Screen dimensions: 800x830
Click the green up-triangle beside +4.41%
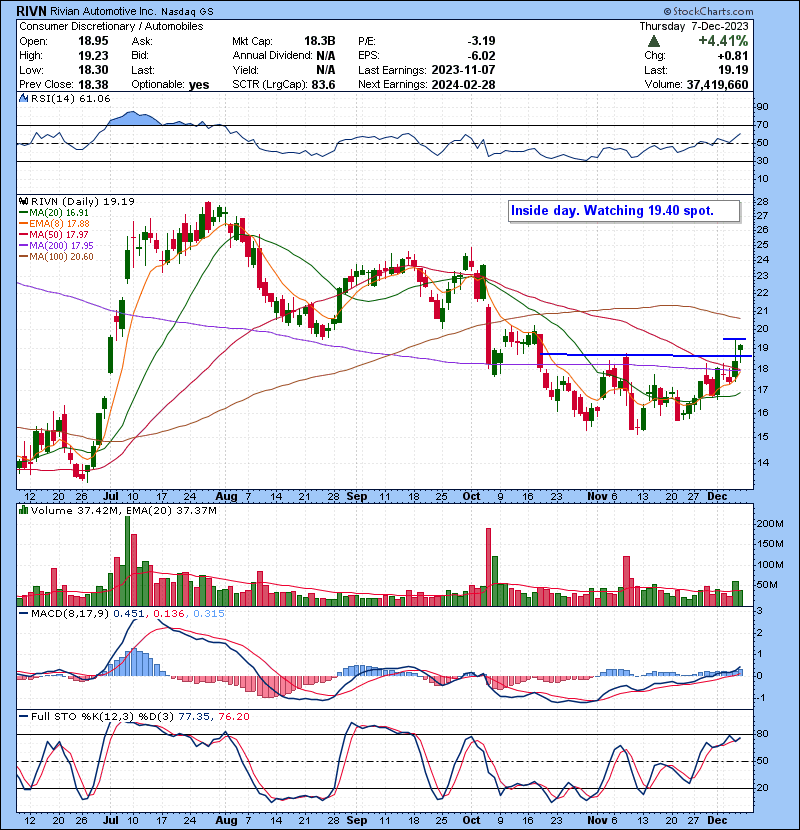(654, 41)
